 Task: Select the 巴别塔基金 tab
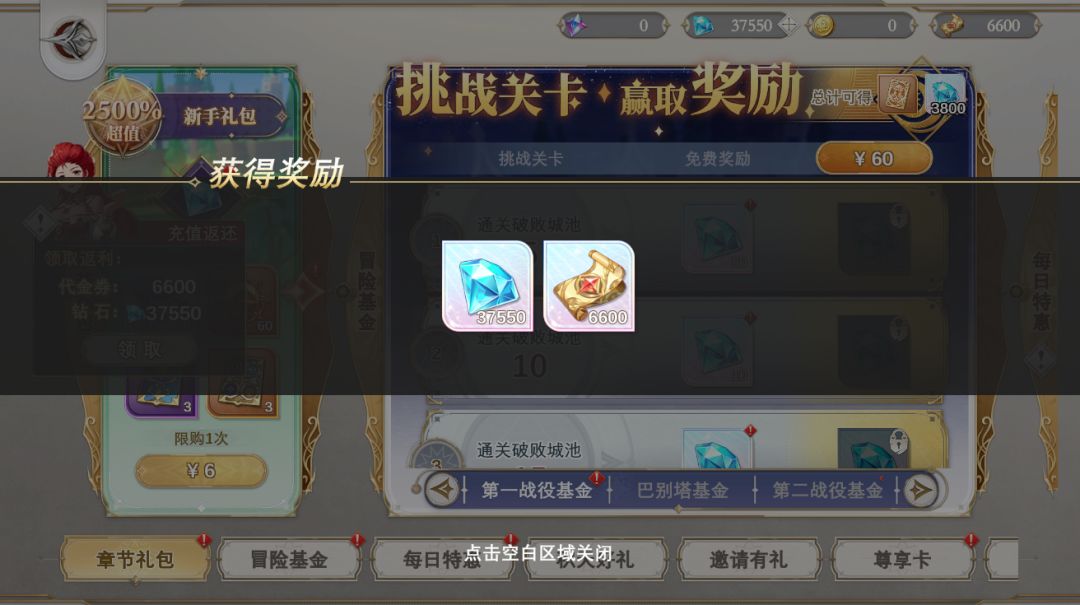click(x=683, y=491)
